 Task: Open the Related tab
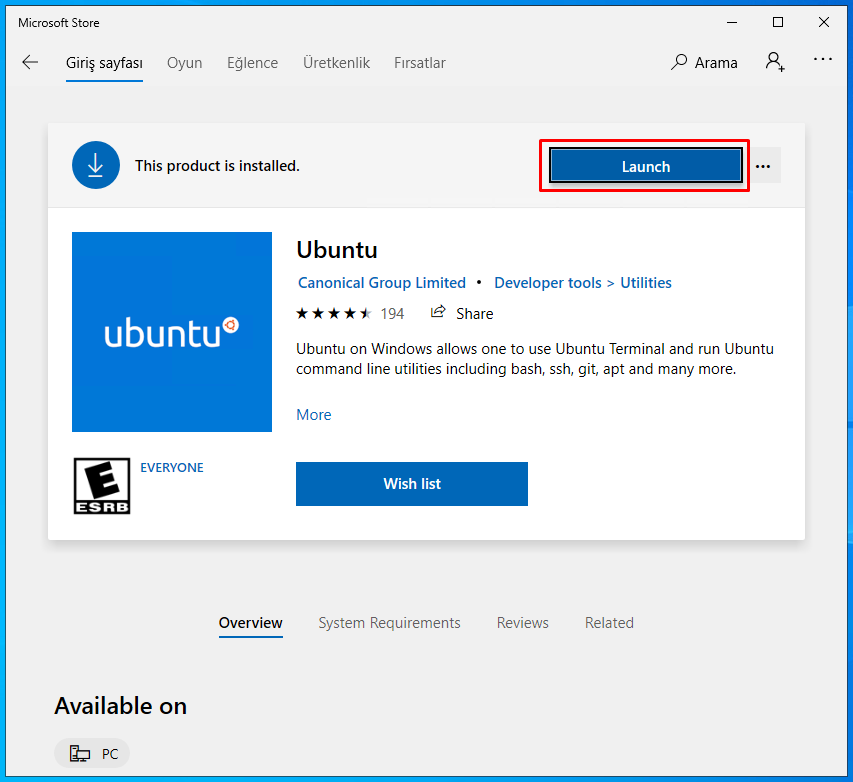(609, 623)
